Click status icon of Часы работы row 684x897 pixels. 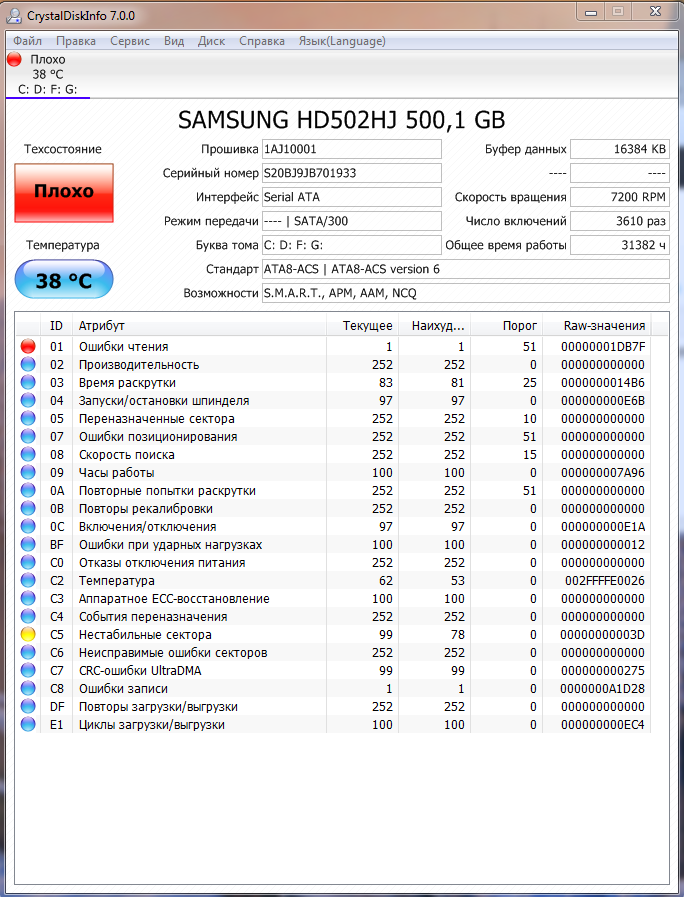click(x=28, y=473)
